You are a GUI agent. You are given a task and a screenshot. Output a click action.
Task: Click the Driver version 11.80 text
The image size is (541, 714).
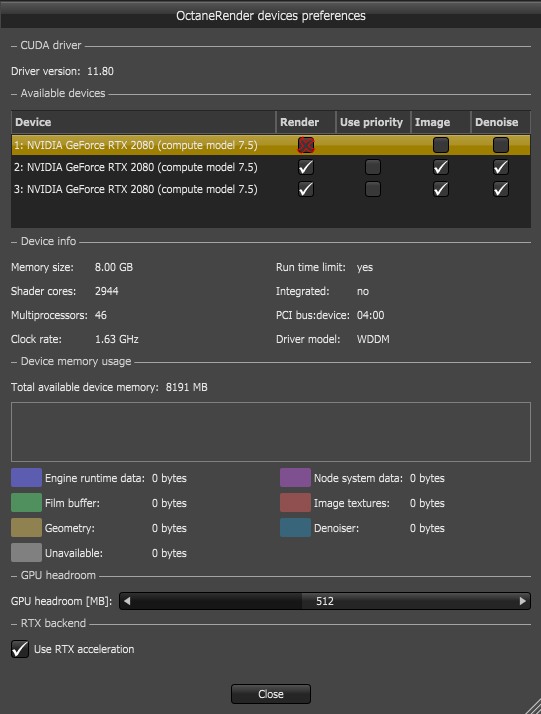[62, 71]
